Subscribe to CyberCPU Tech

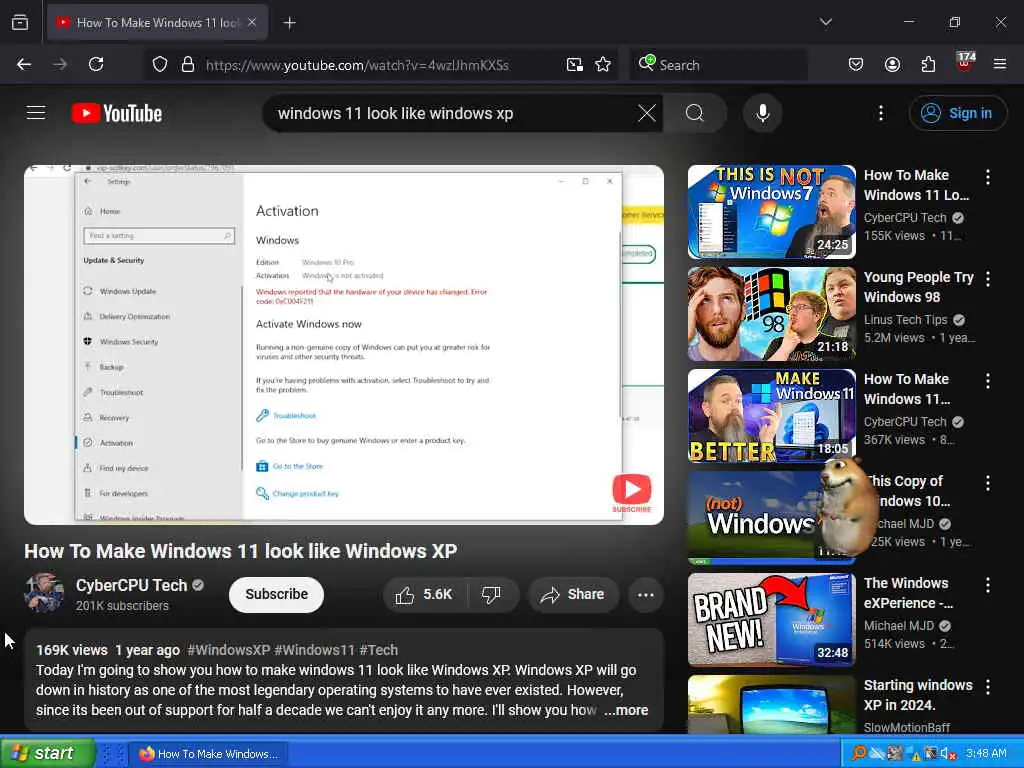(x=276, y=594)
